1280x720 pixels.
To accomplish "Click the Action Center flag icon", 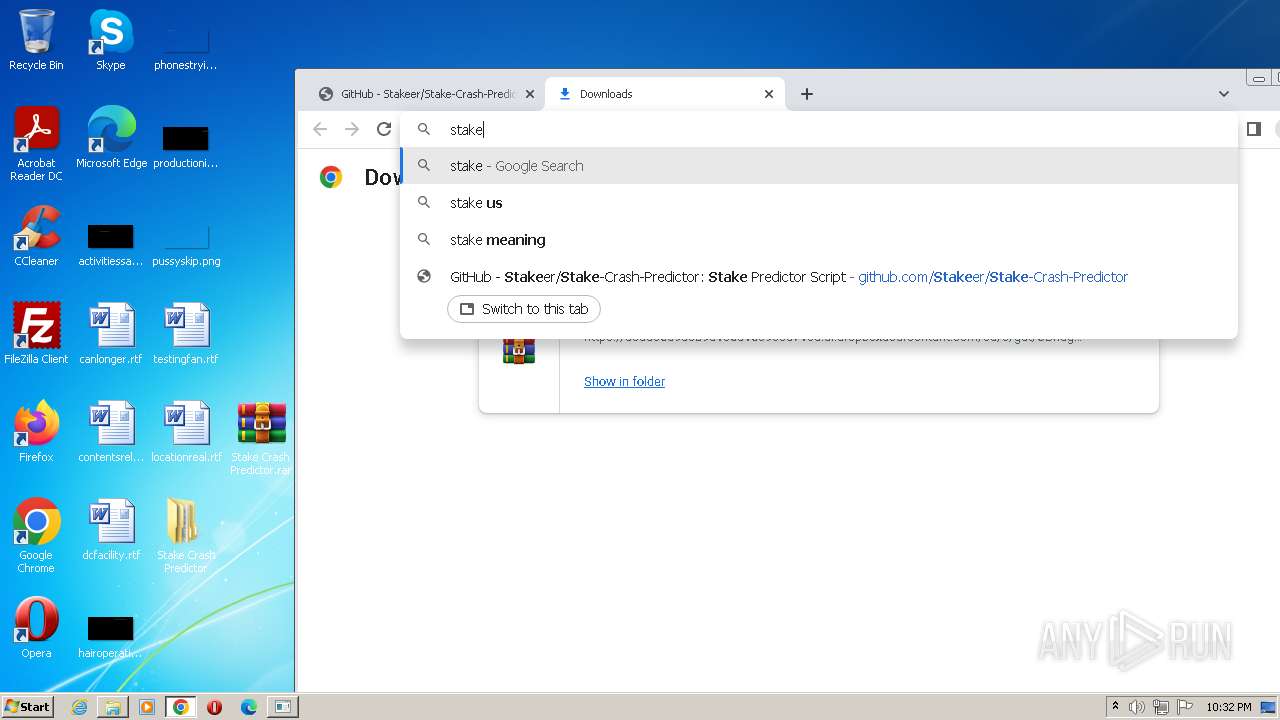I will [1185, 707].
